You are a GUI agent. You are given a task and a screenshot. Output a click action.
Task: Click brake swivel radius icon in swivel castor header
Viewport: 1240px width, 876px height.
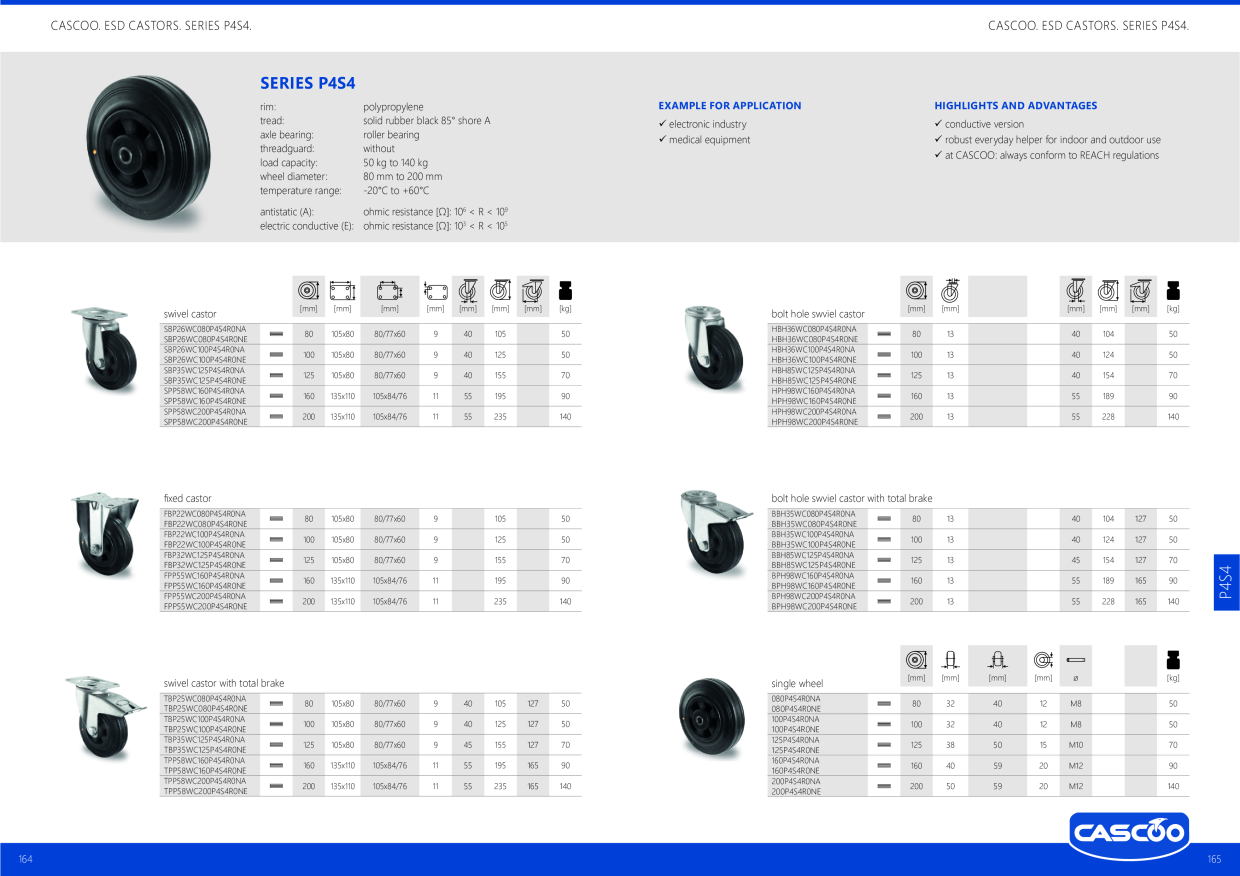533,291
